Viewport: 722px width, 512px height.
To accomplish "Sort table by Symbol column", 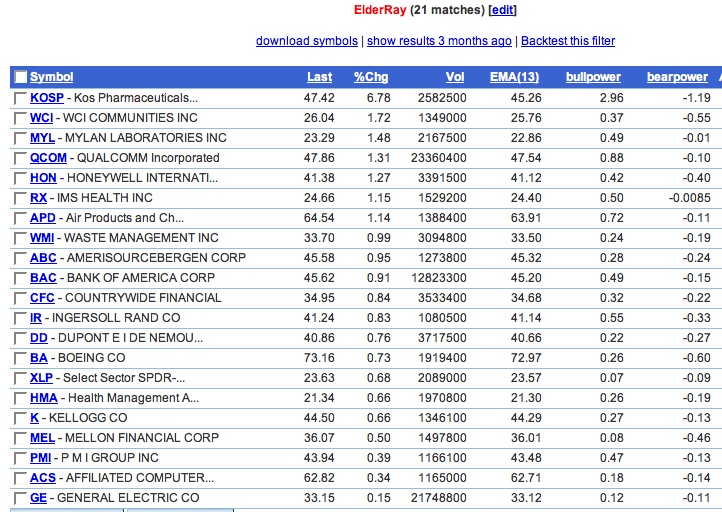I will pos(52,77).
